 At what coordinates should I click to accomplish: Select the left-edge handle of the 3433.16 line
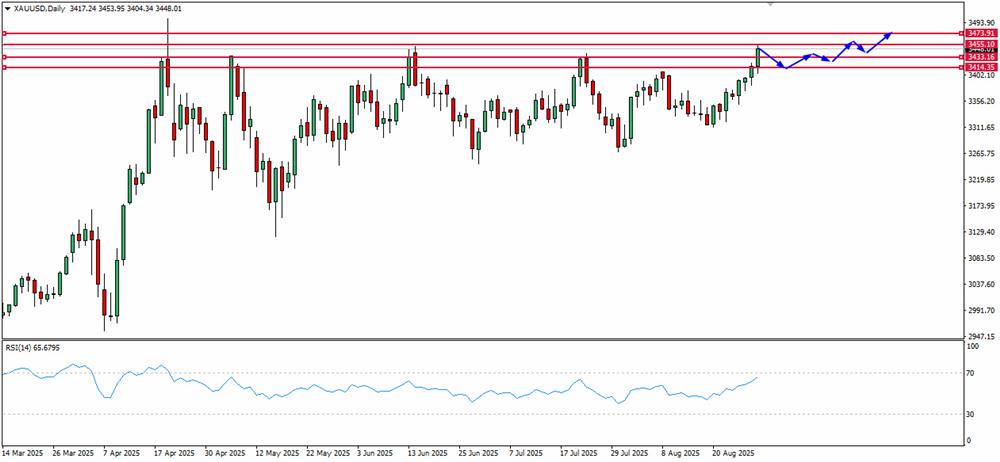point(4,57)
